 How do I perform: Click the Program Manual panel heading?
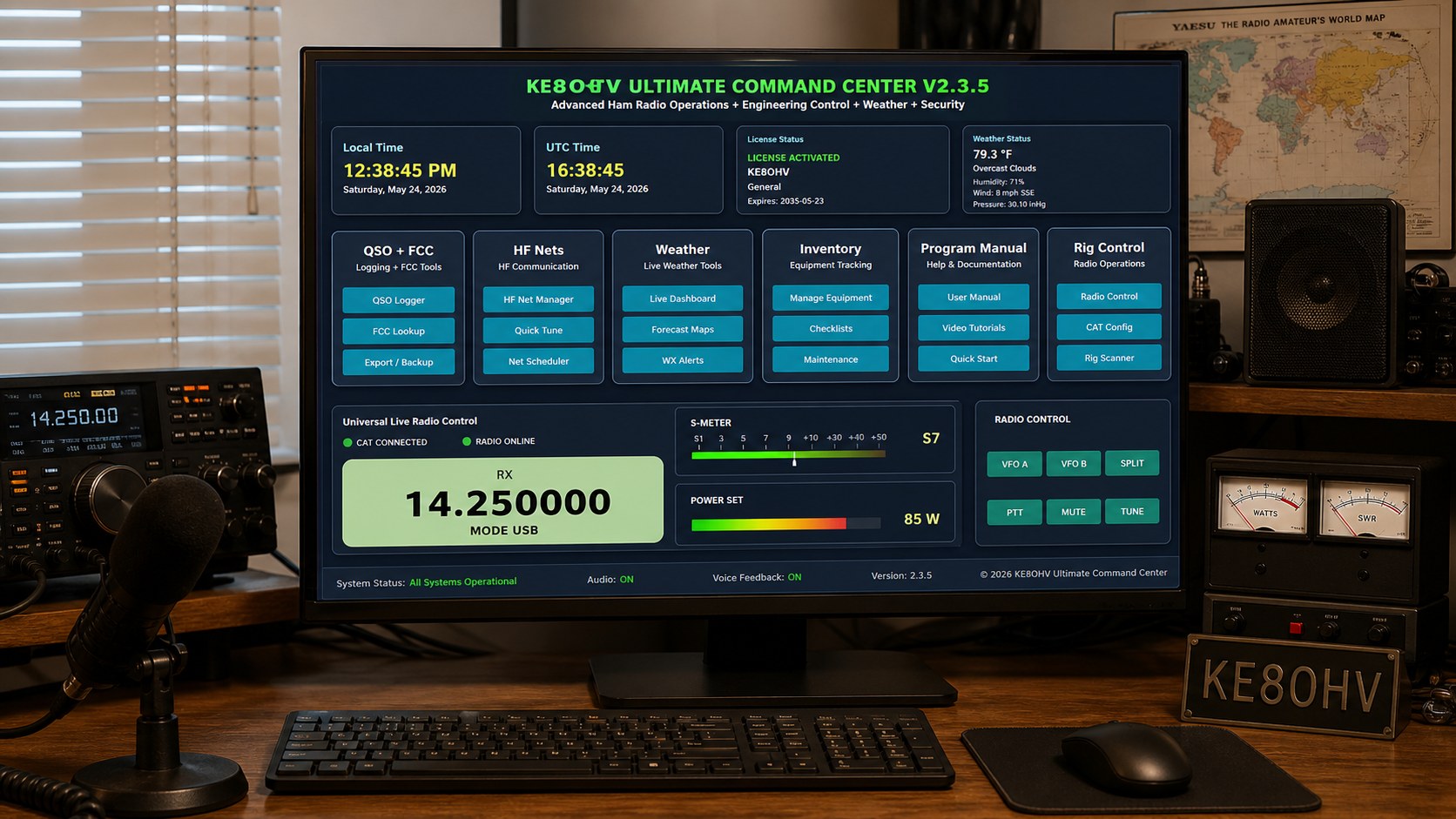click(974, 248)
